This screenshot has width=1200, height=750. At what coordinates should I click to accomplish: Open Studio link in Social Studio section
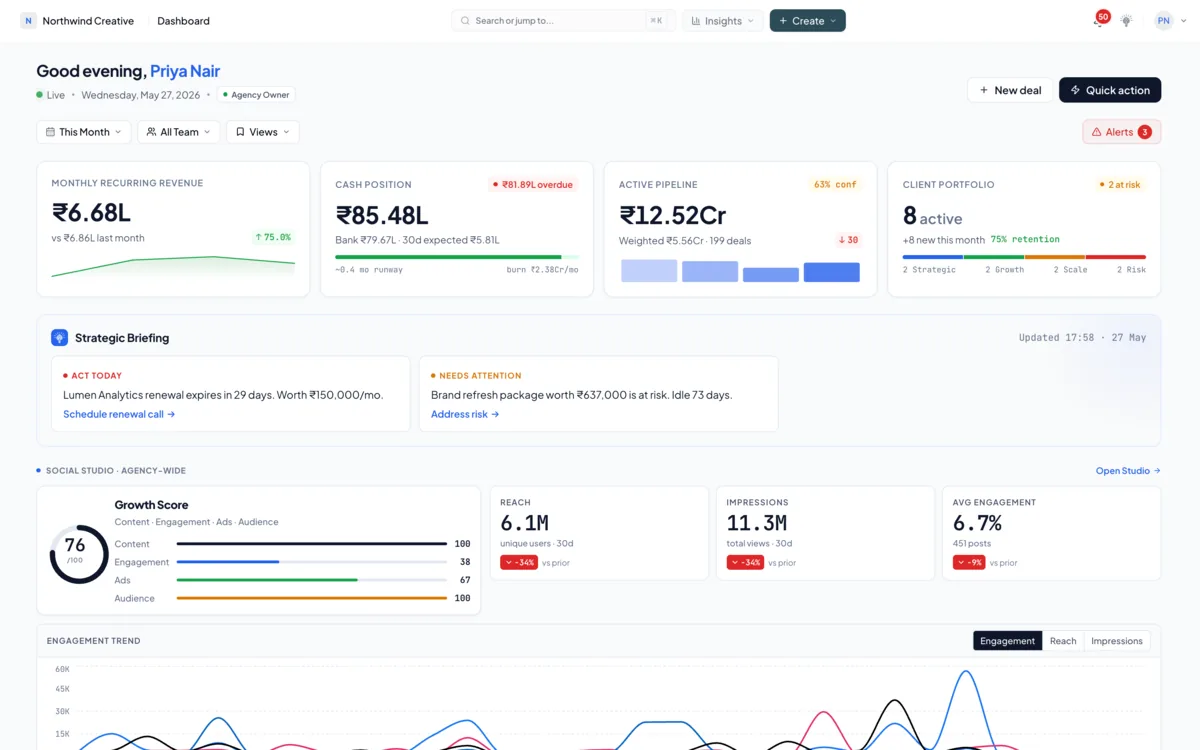tap(1128, 471)
